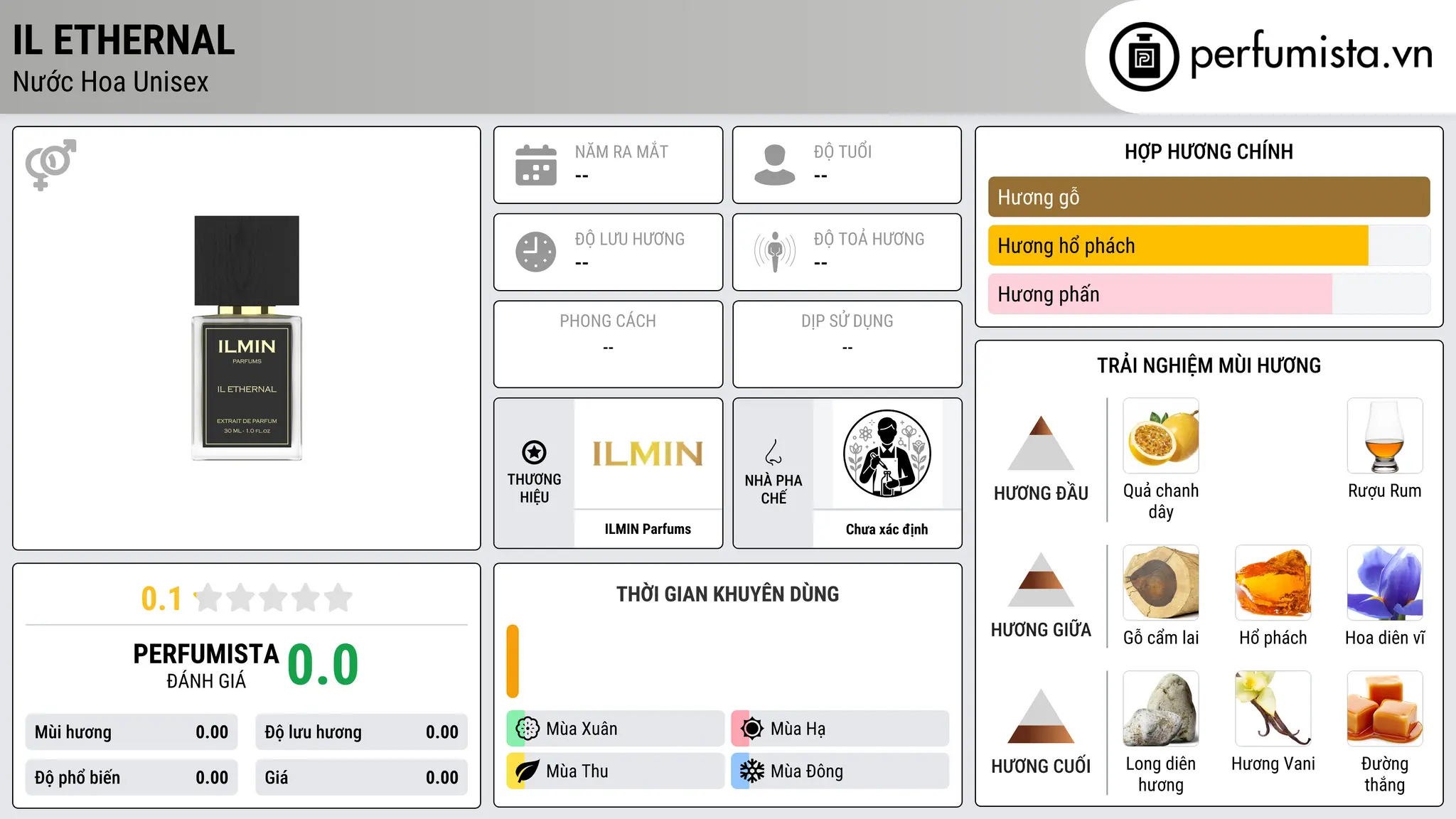
Task: Open the Đường thắng note image
Action: tap(1385, 709)
